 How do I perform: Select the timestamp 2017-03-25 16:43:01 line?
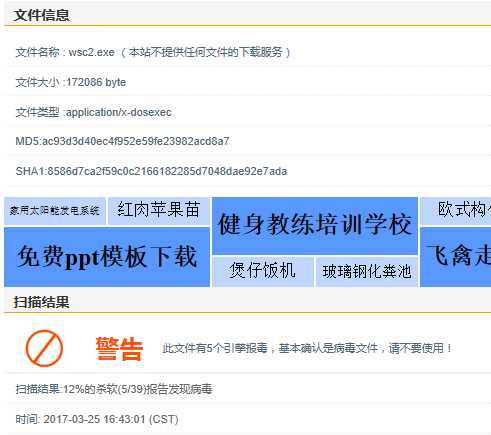point(97,419)
